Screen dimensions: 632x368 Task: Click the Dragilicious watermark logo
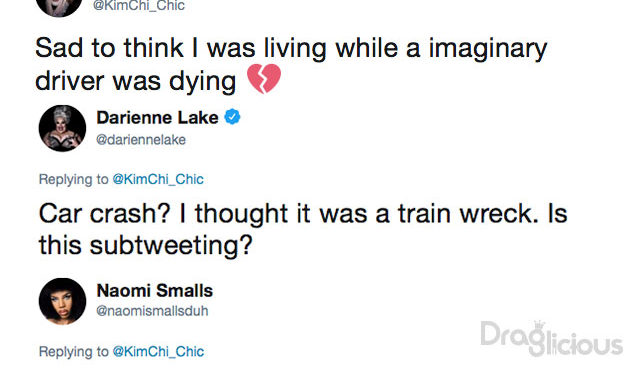point(551,339)
